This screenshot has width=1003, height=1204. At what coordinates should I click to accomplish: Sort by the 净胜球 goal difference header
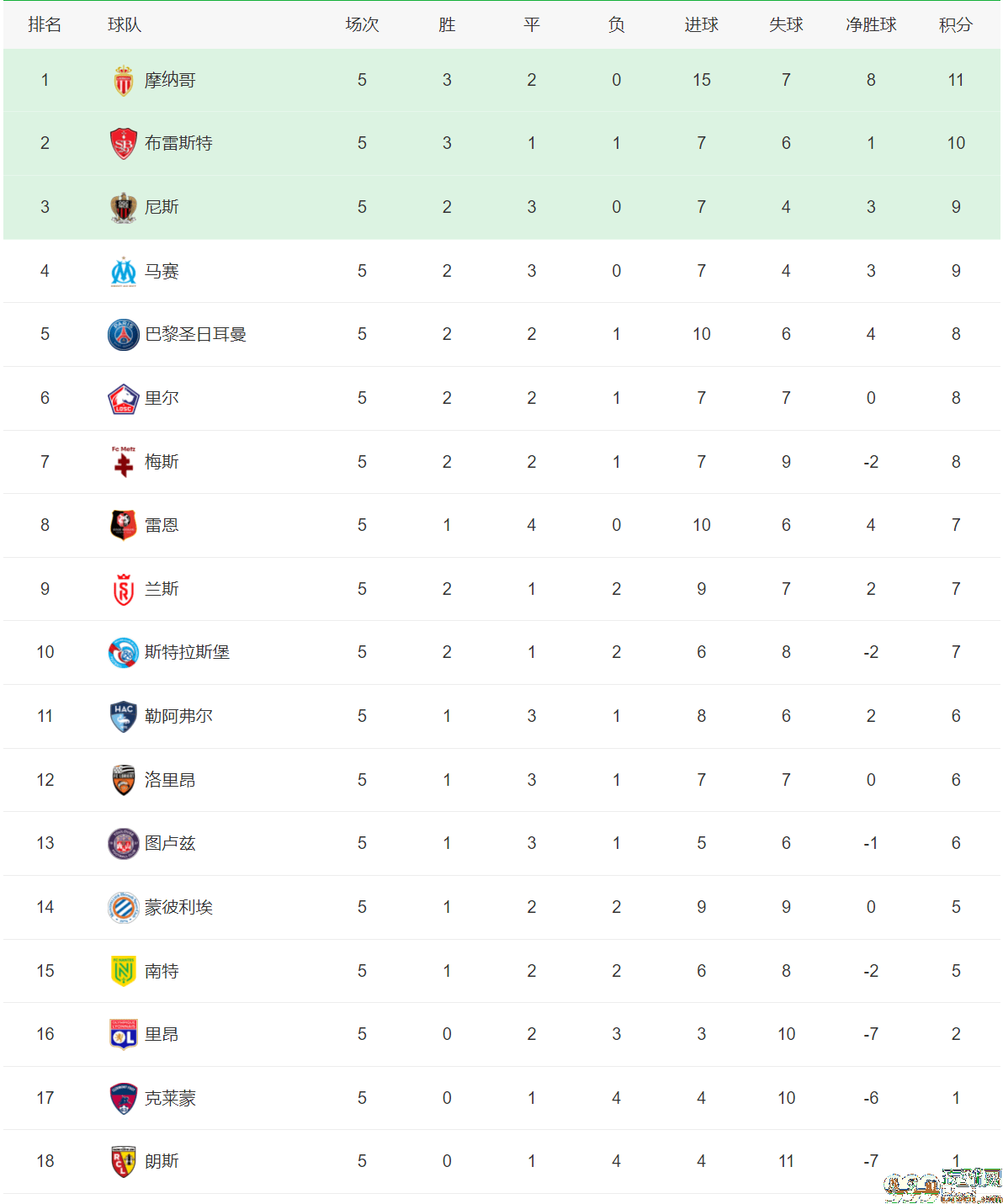tap(871, 25)
